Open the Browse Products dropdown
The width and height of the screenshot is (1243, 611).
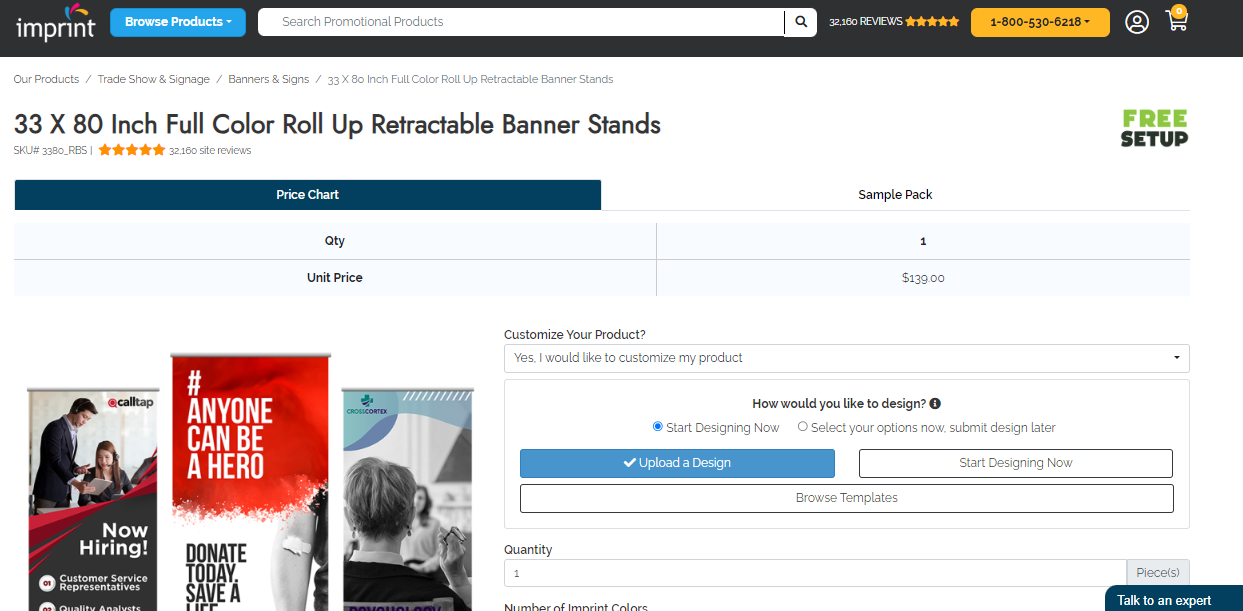click(x=178, y=22)
